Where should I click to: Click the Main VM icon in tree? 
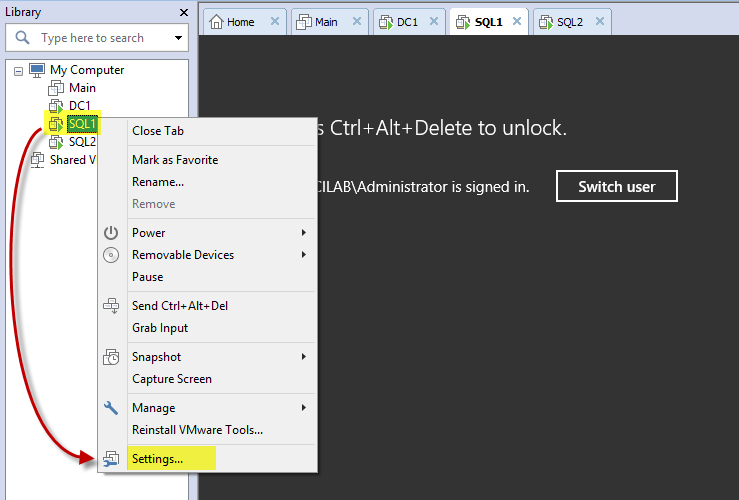point(56,88)
